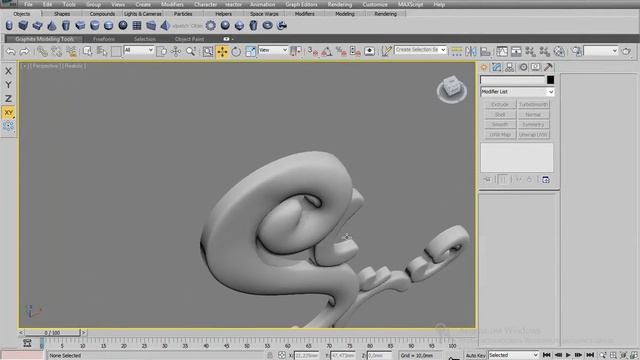The width and height of the screenshot is (640, 360).
Task: Click the TurboSmooth modifier button
Action: coord(533,104)
